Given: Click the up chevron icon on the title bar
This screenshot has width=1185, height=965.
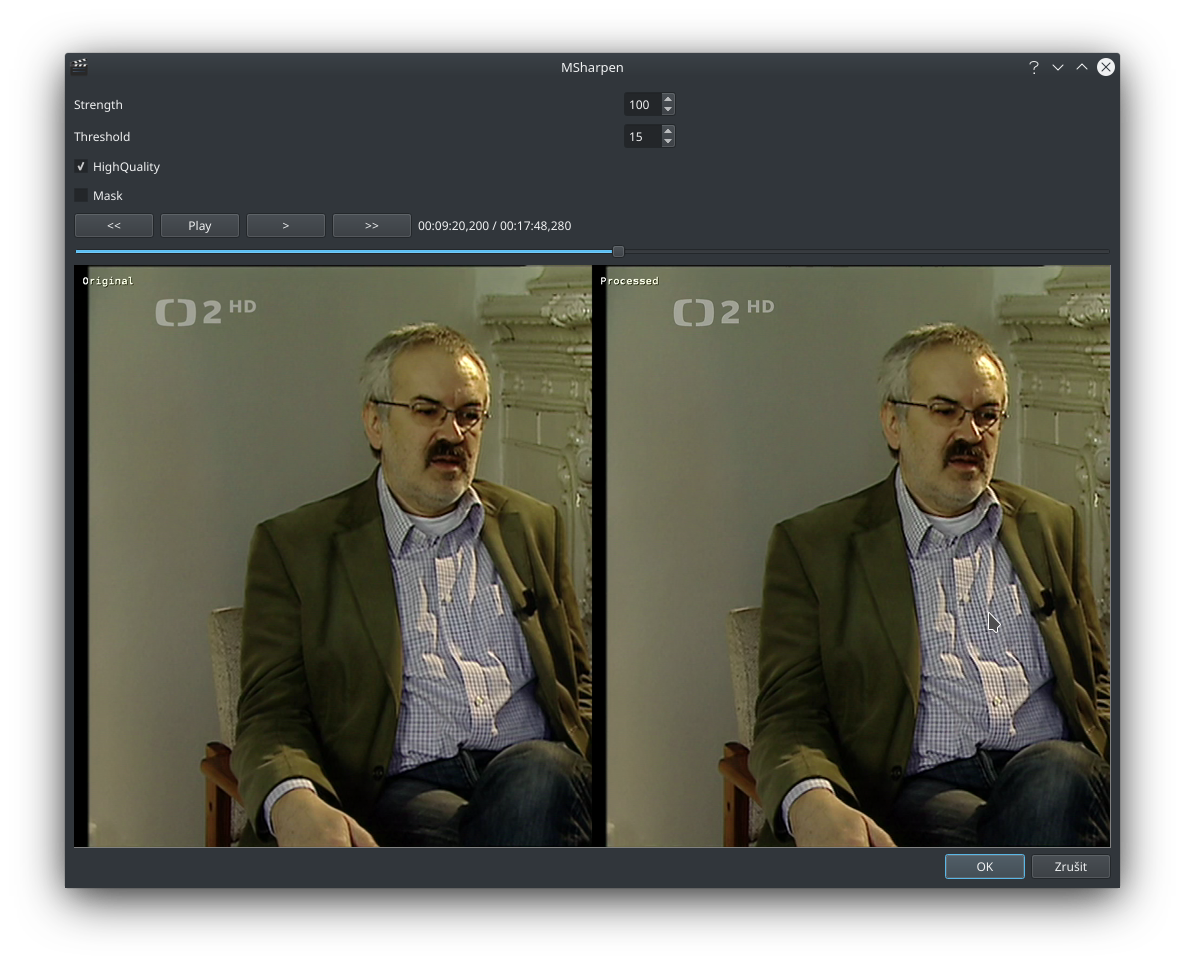Looking at the screenshot, I should [x=1081, y=67].
